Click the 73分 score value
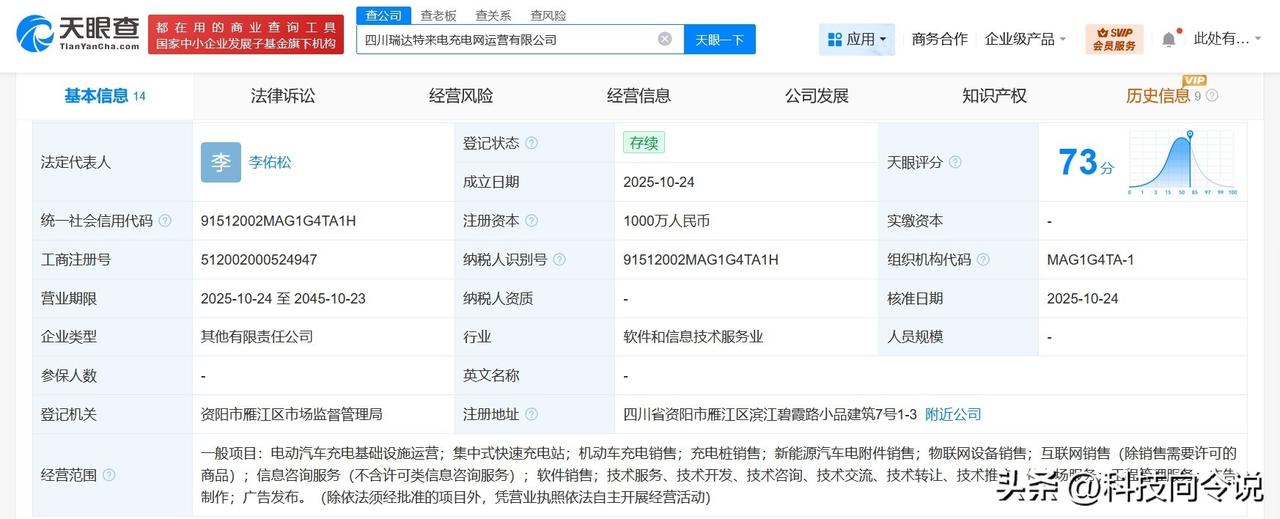This screenshot has height=519, width=1280. tap(1086, 162)
